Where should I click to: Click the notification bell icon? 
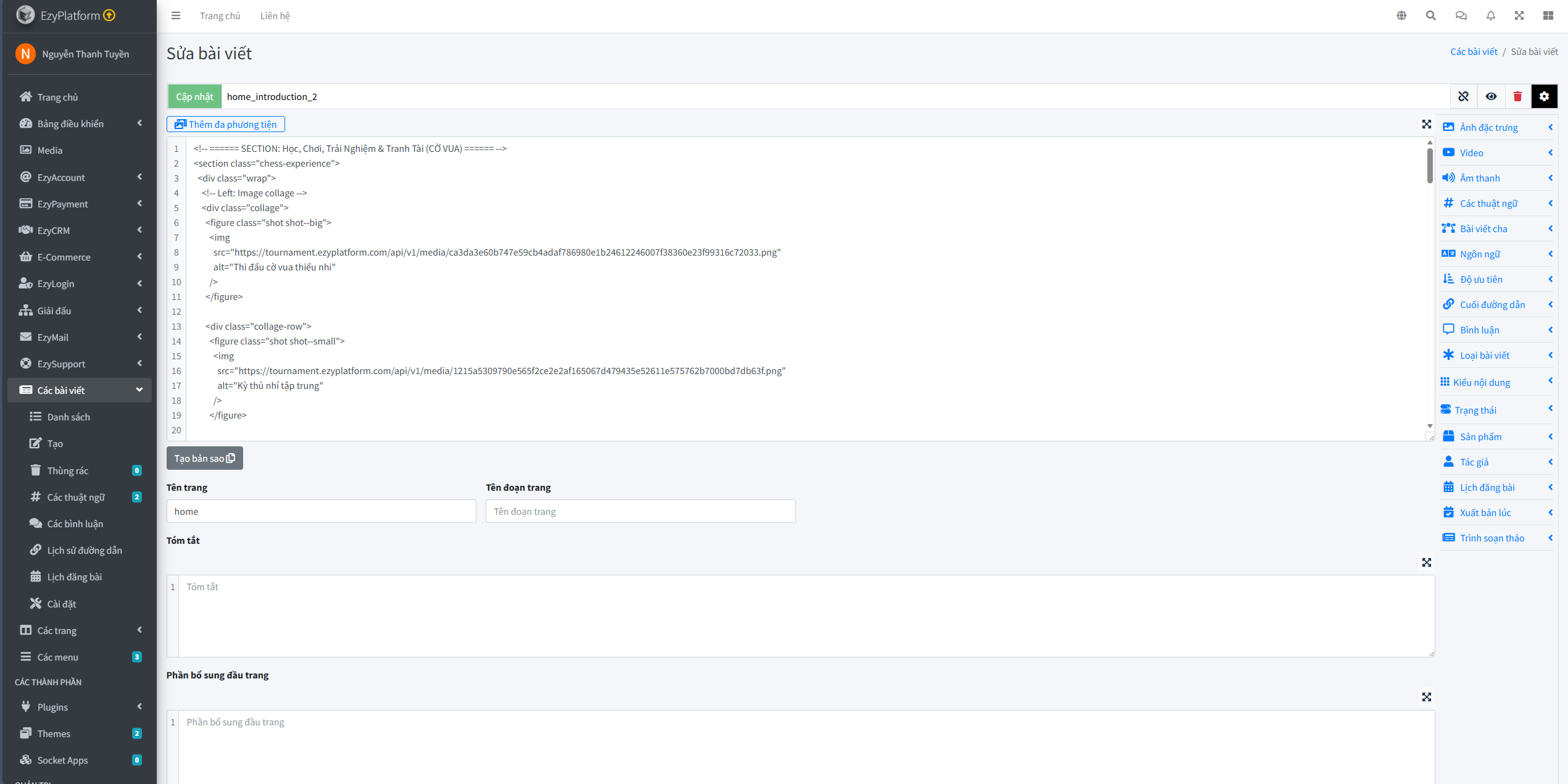[1490, 16]
